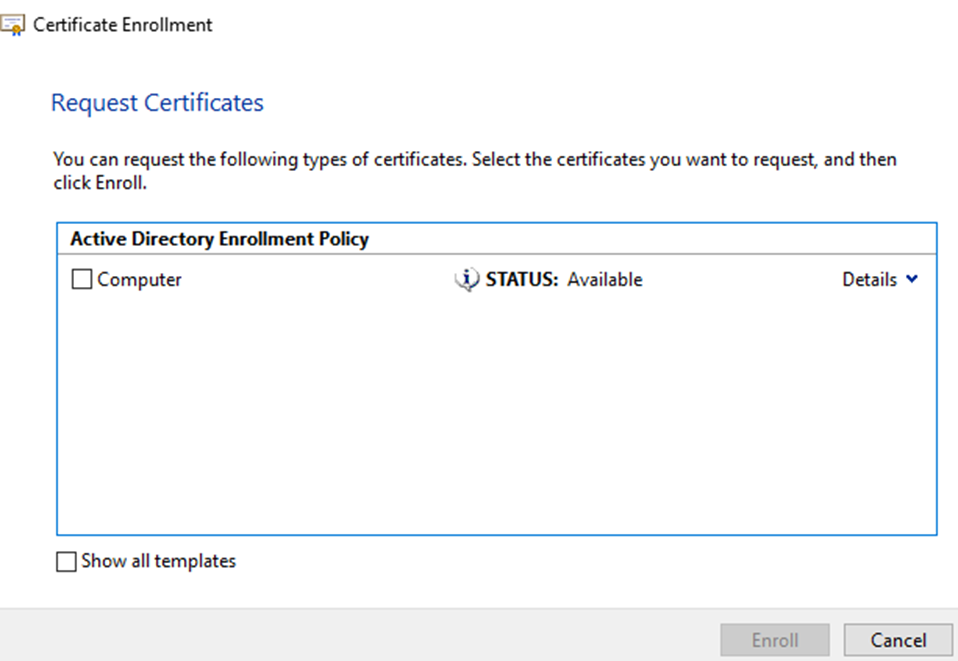Viewport: 958px width, 661px height.
Task: Click the Certificate Enrollment window title text
Action: coord(123,25)
